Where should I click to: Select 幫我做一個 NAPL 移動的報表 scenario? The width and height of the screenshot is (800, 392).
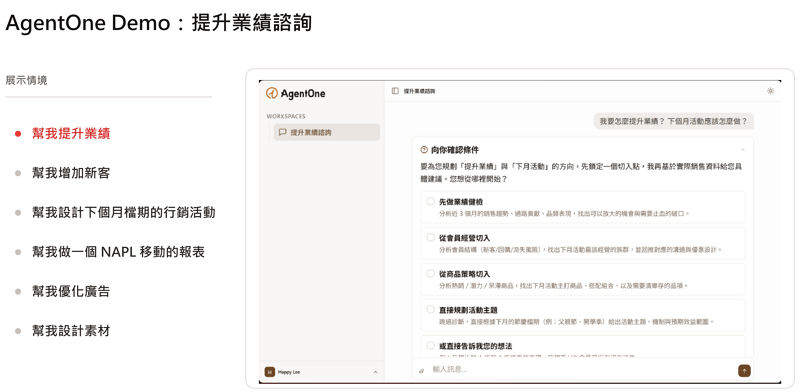[x=118, y=252]
